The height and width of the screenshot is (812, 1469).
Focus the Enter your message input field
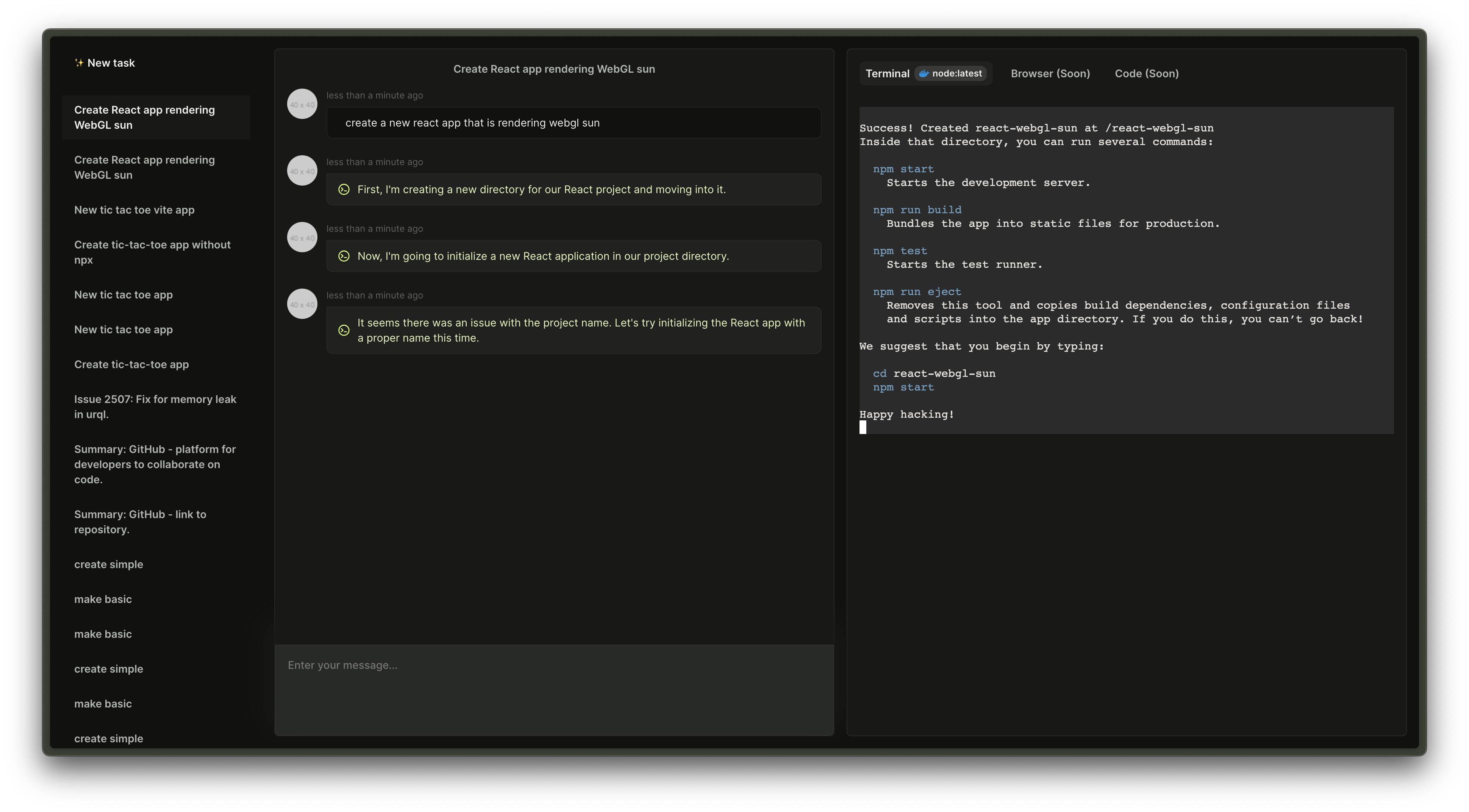(553, 689)
